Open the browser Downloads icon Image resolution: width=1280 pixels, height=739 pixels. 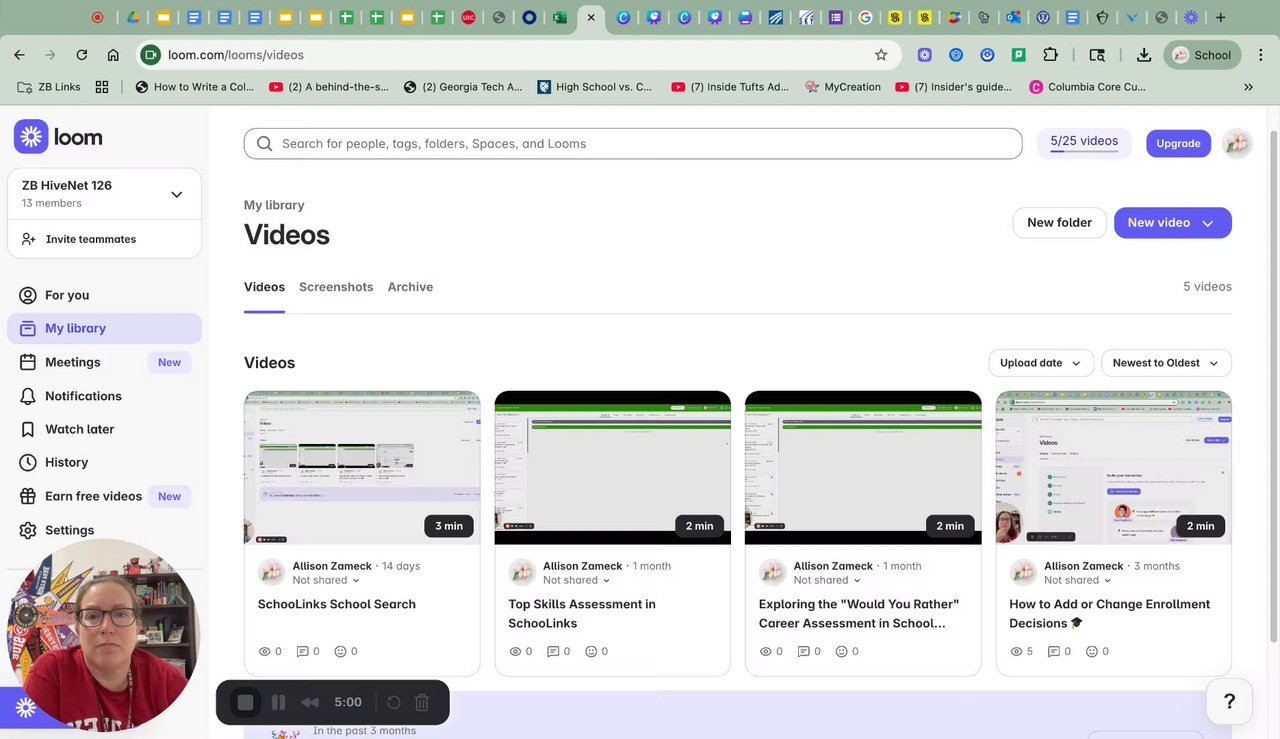coord(1144,55)
